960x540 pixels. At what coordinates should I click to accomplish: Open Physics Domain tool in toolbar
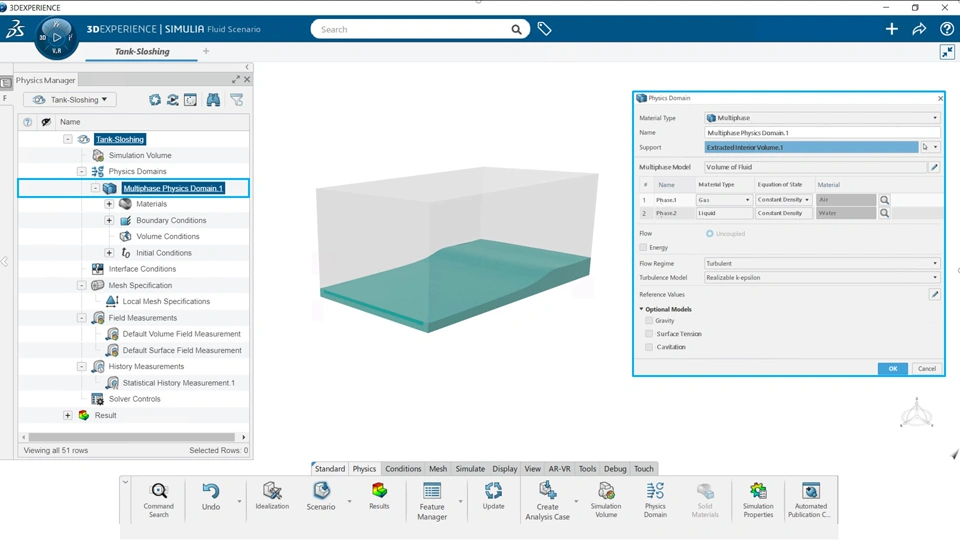(x=655, y=500)
